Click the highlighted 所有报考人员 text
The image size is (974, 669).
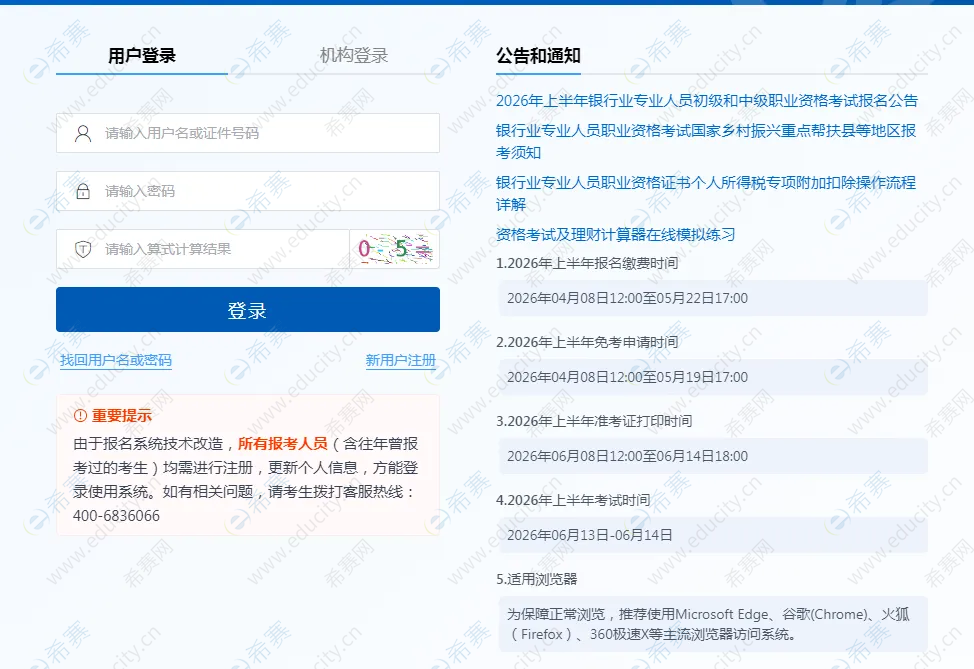click(x=283, y=444)
